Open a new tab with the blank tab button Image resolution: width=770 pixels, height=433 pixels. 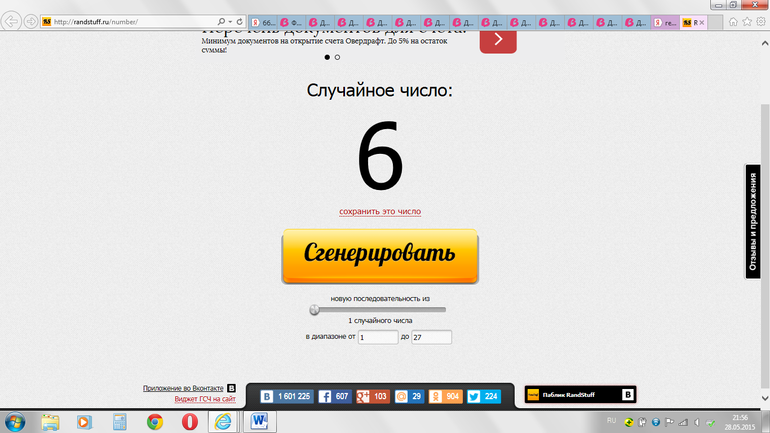click(x=715, y=23)
